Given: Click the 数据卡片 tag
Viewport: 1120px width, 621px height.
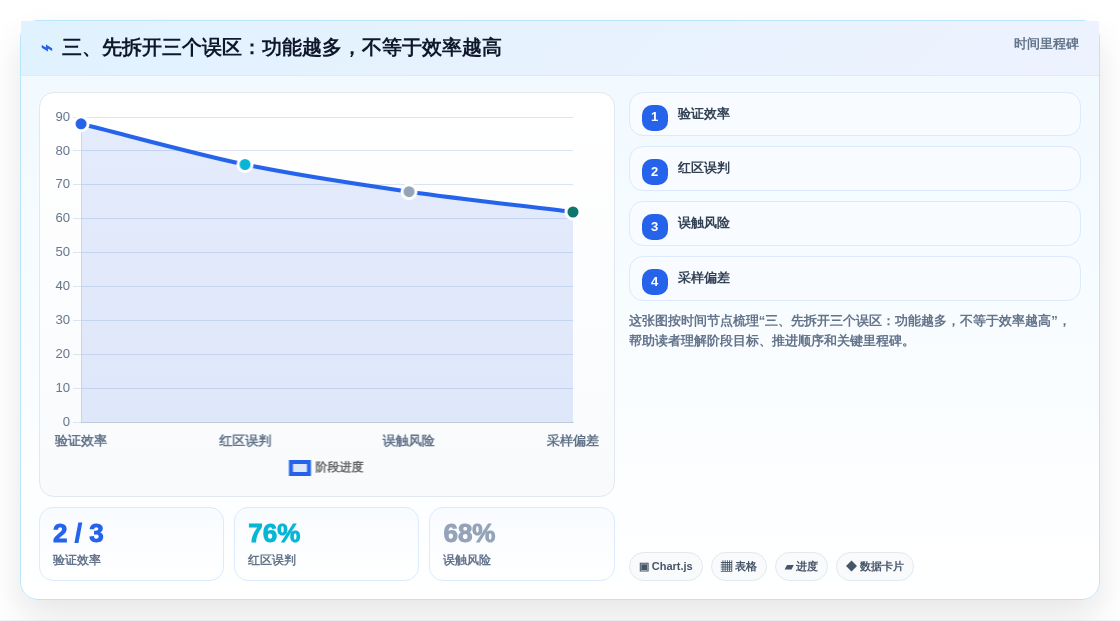Looking at the screenshot, I should 875,567.
